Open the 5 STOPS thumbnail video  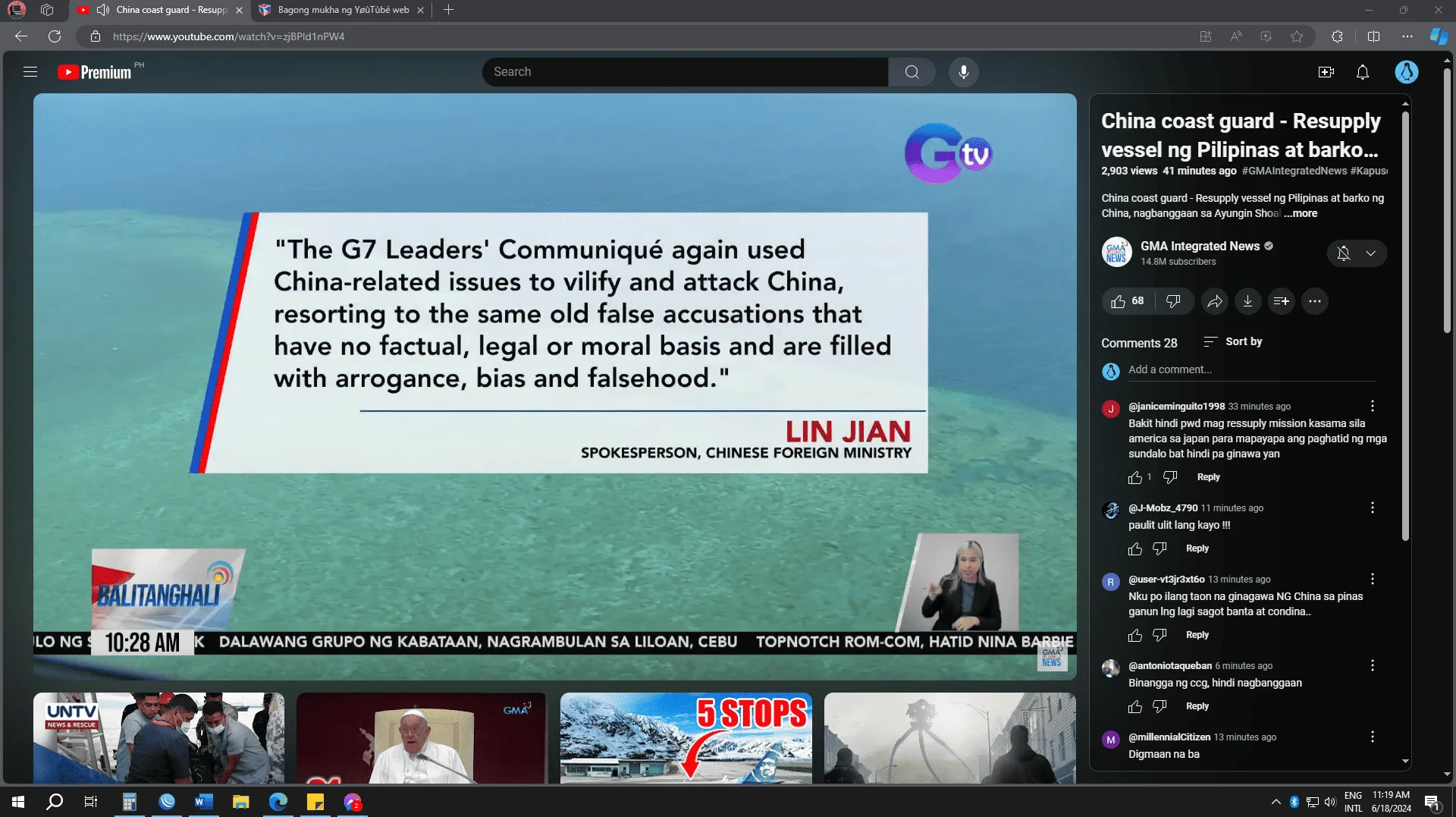point(686,738)
